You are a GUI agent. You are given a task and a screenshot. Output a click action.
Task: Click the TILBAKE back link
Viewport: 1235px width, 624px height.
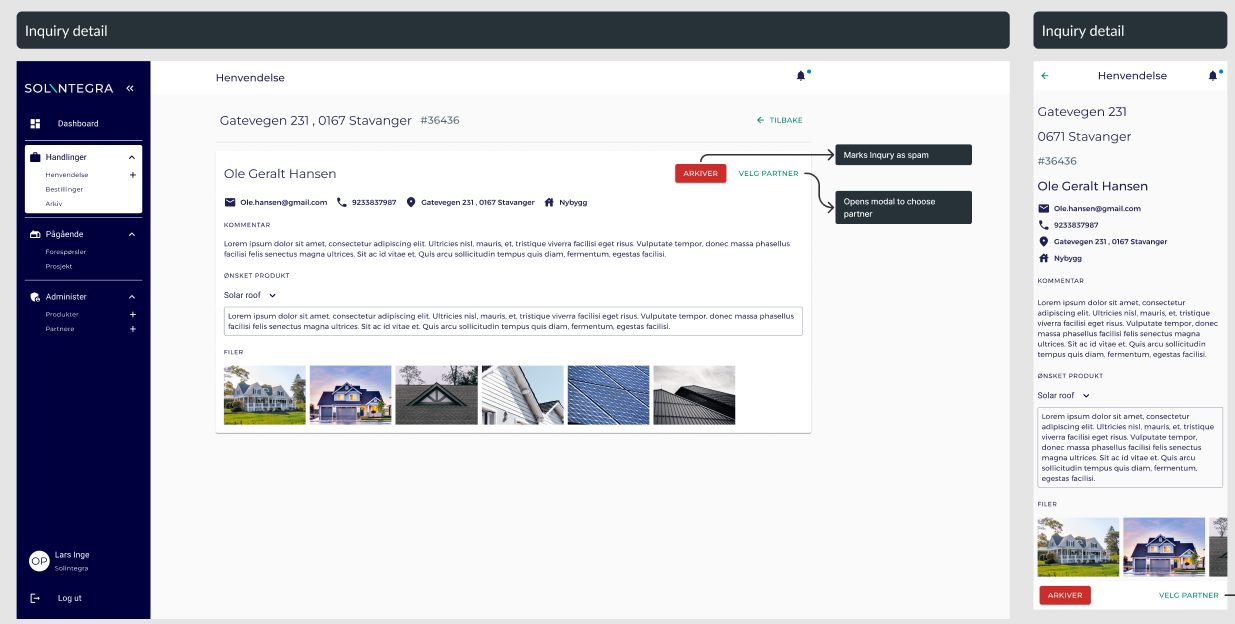tap(780, 120)
